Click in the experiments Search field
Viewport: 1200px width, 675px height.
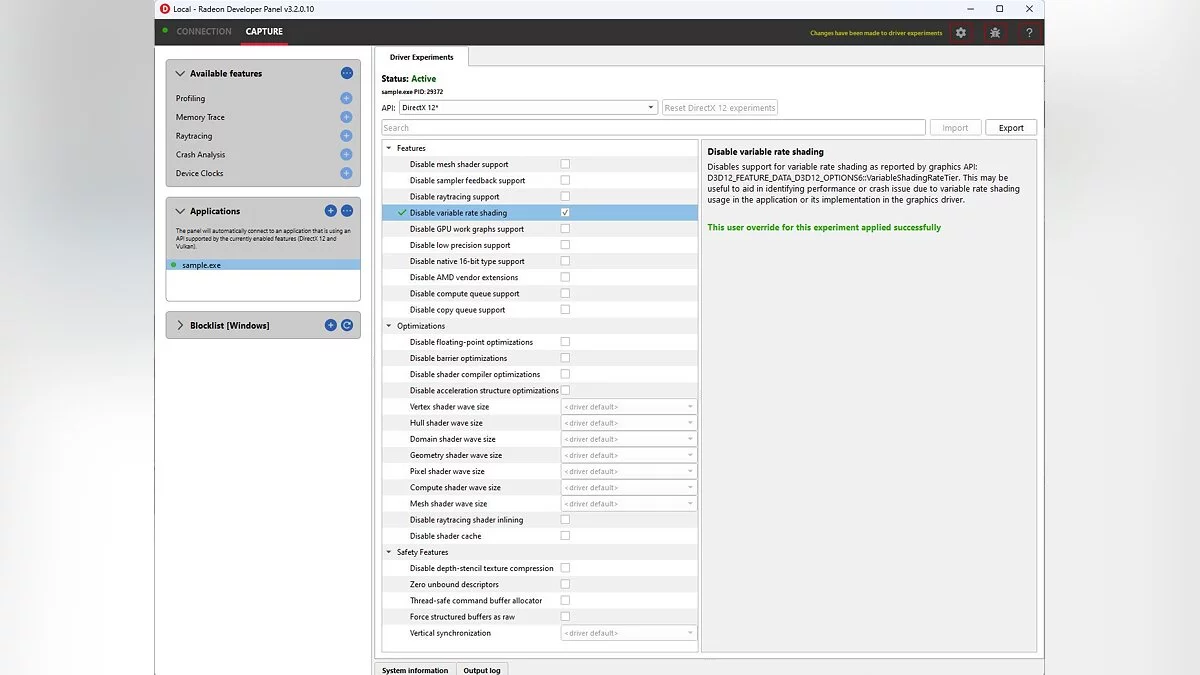[652, 128]
